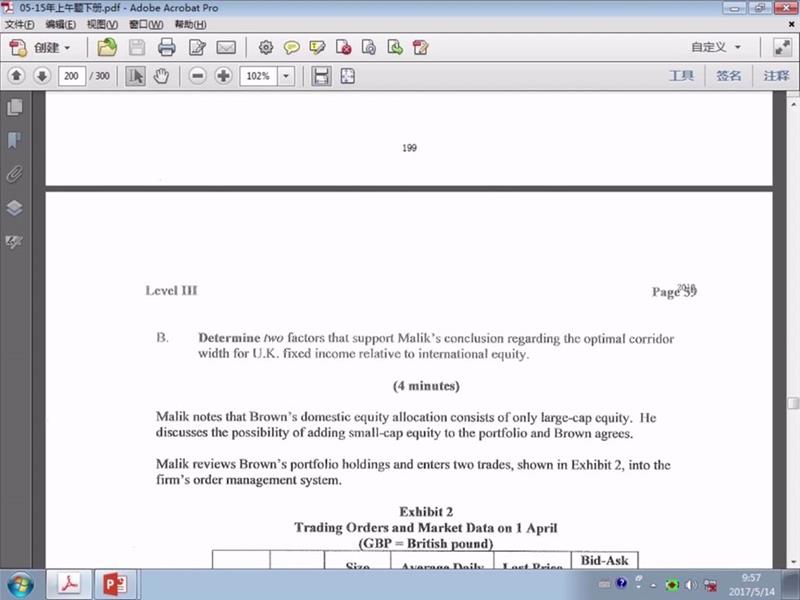
Task: Open the Windows Start button
Action: (x=20, y=585)
